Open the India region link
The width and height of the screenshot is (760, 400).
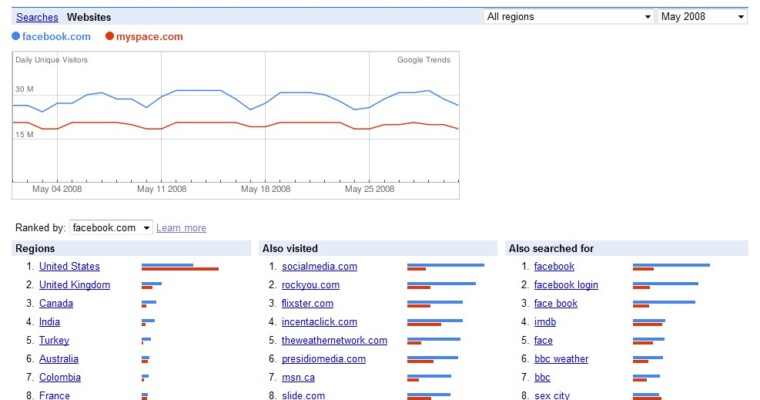[x=49, y=322]
